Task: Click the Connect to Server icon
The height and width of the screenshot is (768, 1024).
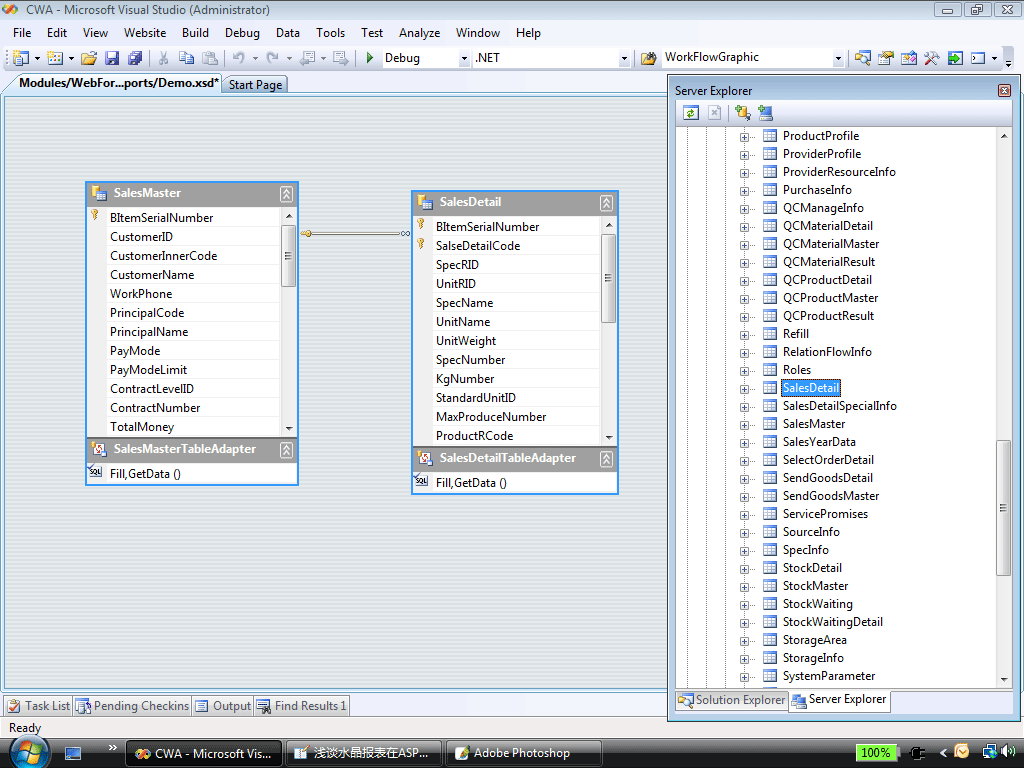Action: tap(765, 112)
